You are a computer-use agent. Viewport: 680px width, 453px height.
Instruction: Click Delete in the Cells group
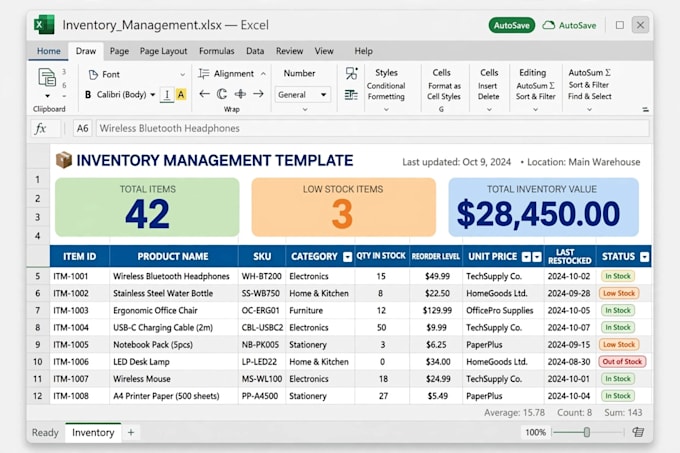(x=489, y=97)
